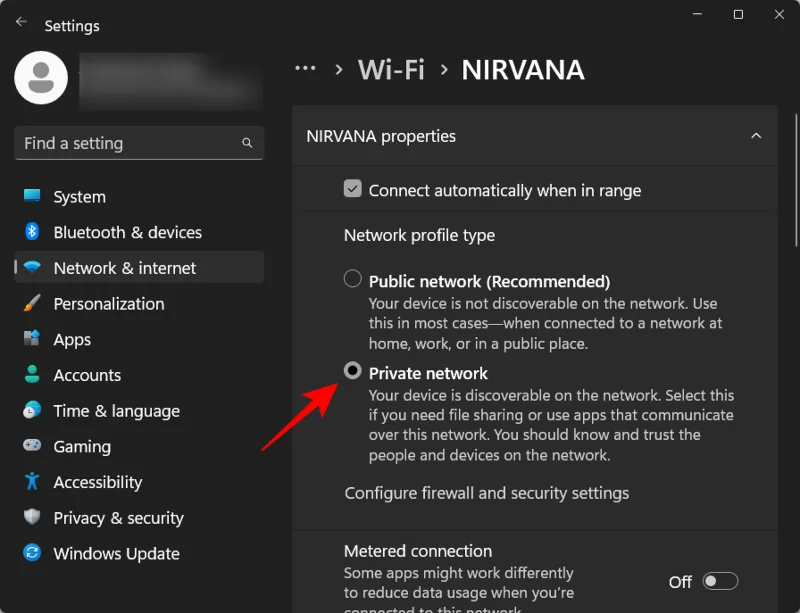Screen dimensions: 800x613
Task: Click the NIRVANA breadcrumb title
Action: pyautogui.click(x=523, y=69)
